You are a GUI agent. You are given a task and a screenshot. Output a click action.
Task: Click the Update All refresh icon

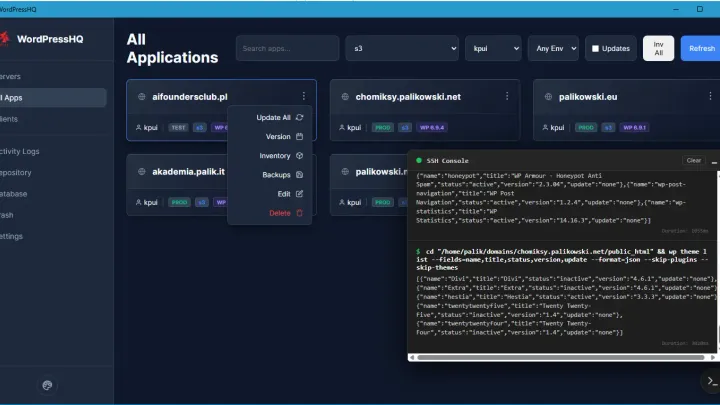coord(299,118)
